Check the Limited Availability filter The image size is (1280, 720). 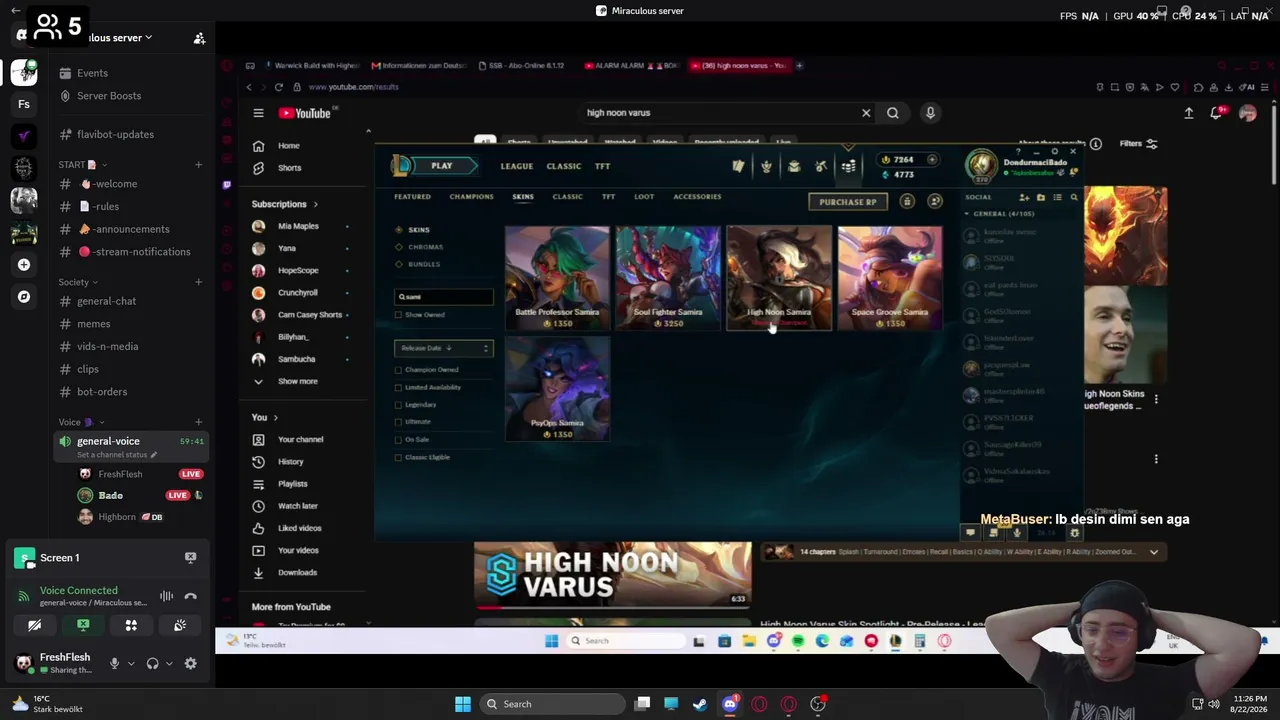point(398,387)
